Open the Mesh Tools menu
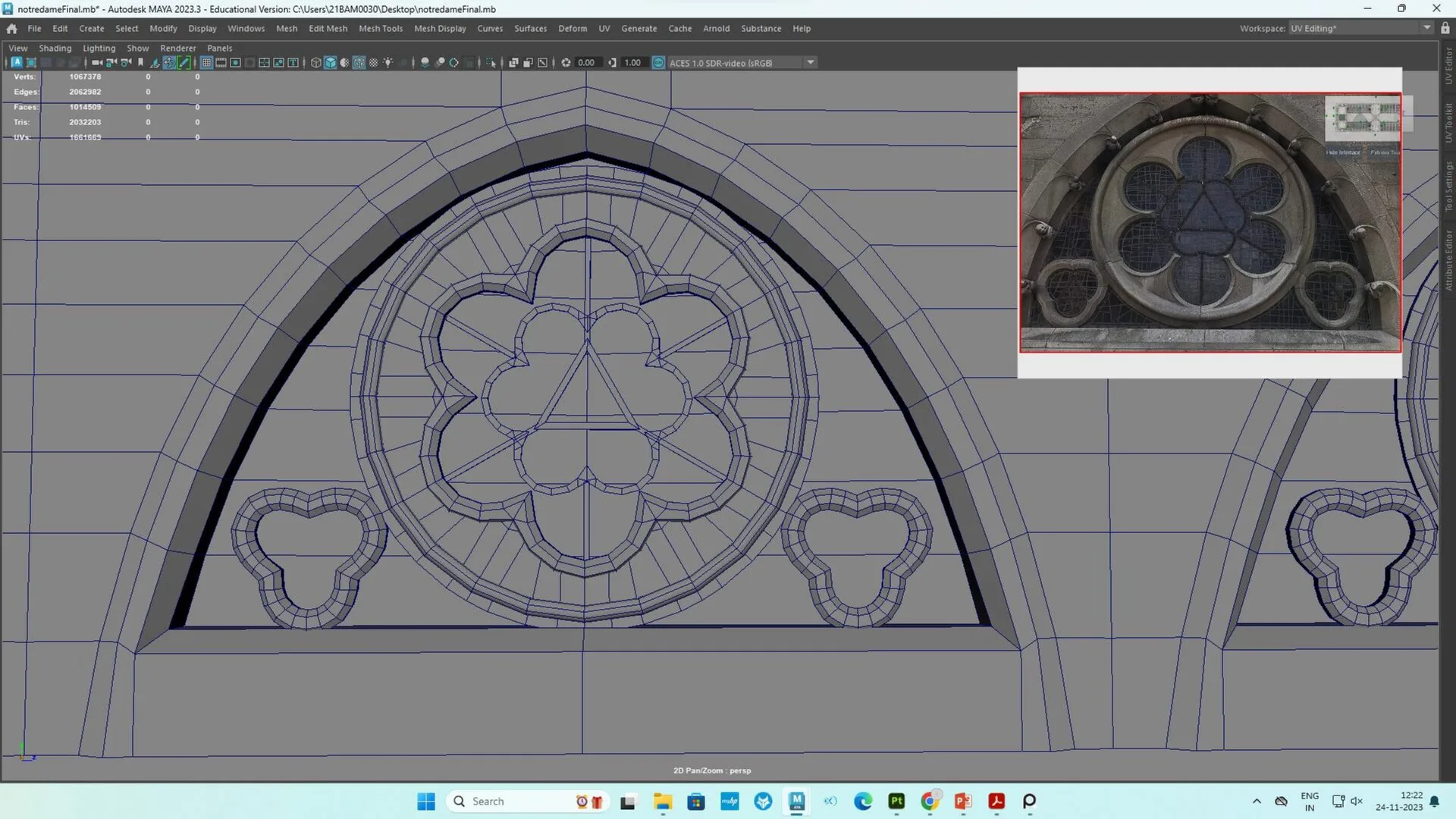 point(381,28)
